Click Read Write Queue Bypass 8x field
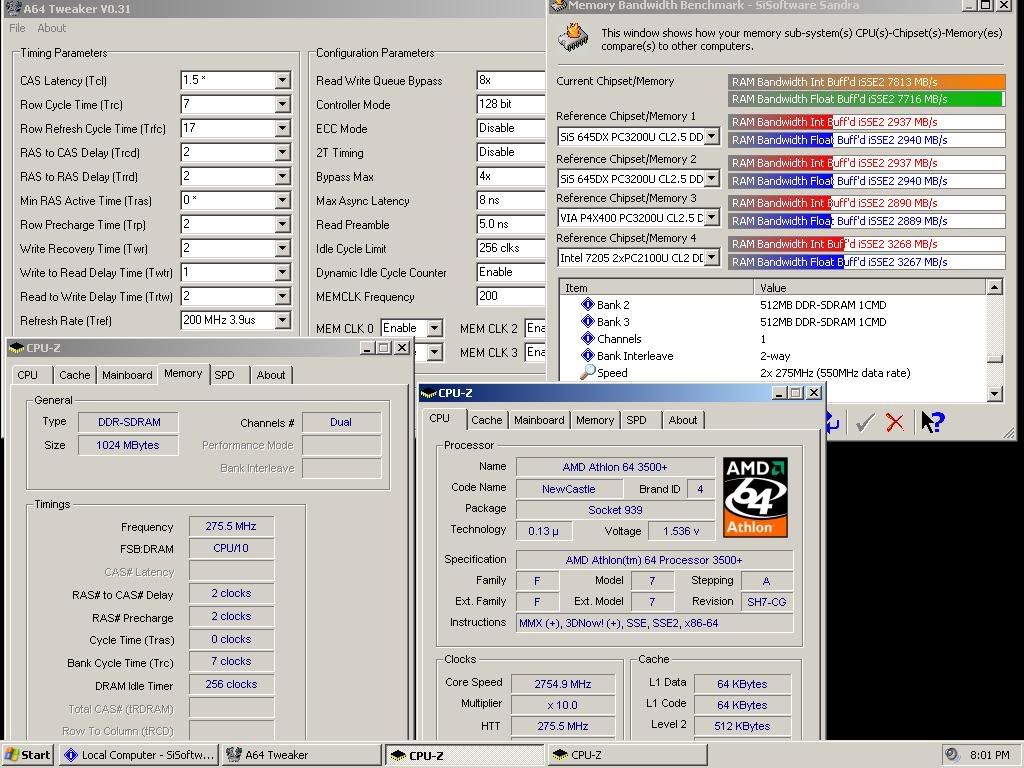The height and width of the screenshot is (768, 1024). click(511, 80)
